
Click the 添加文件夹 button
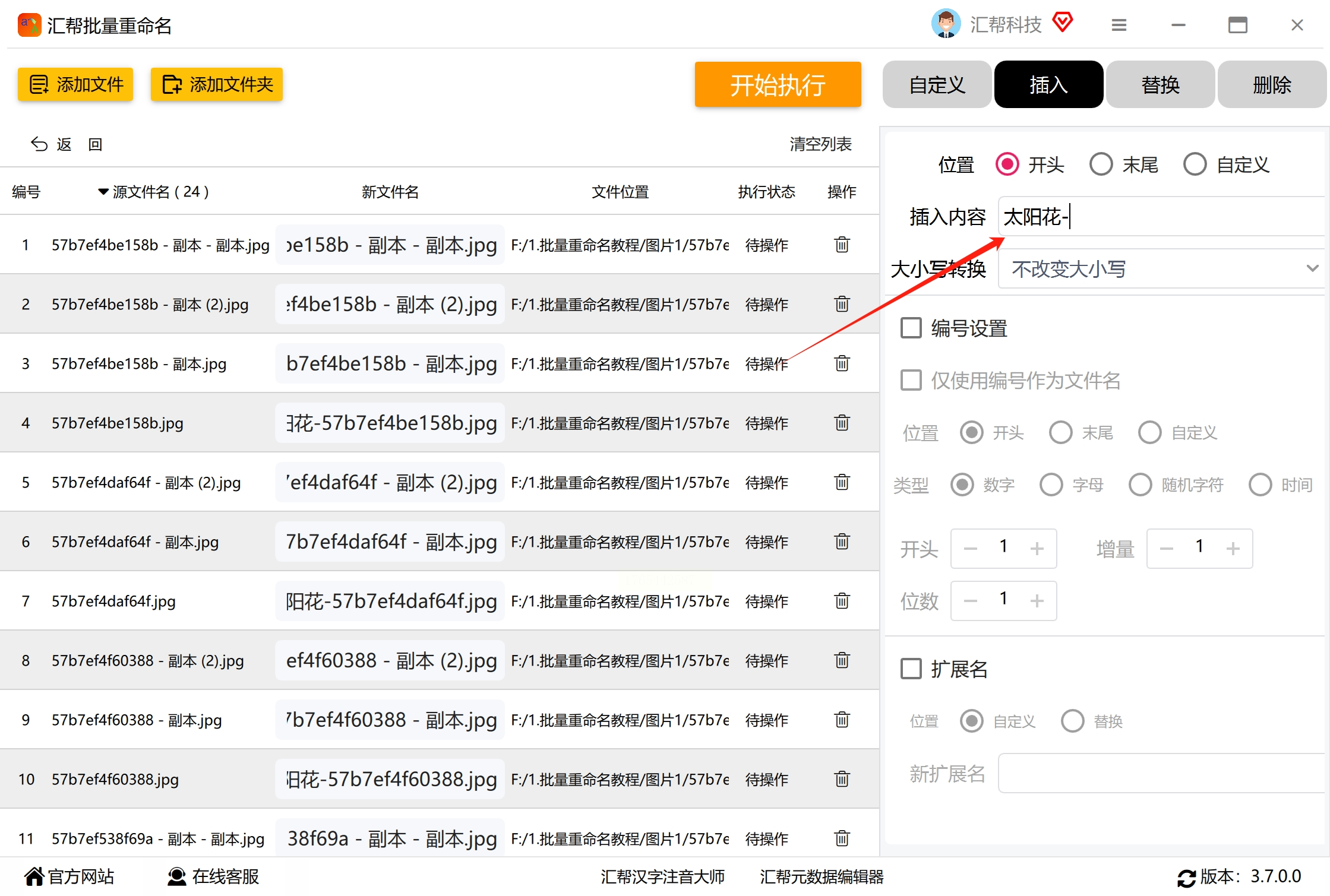point(217,85)
